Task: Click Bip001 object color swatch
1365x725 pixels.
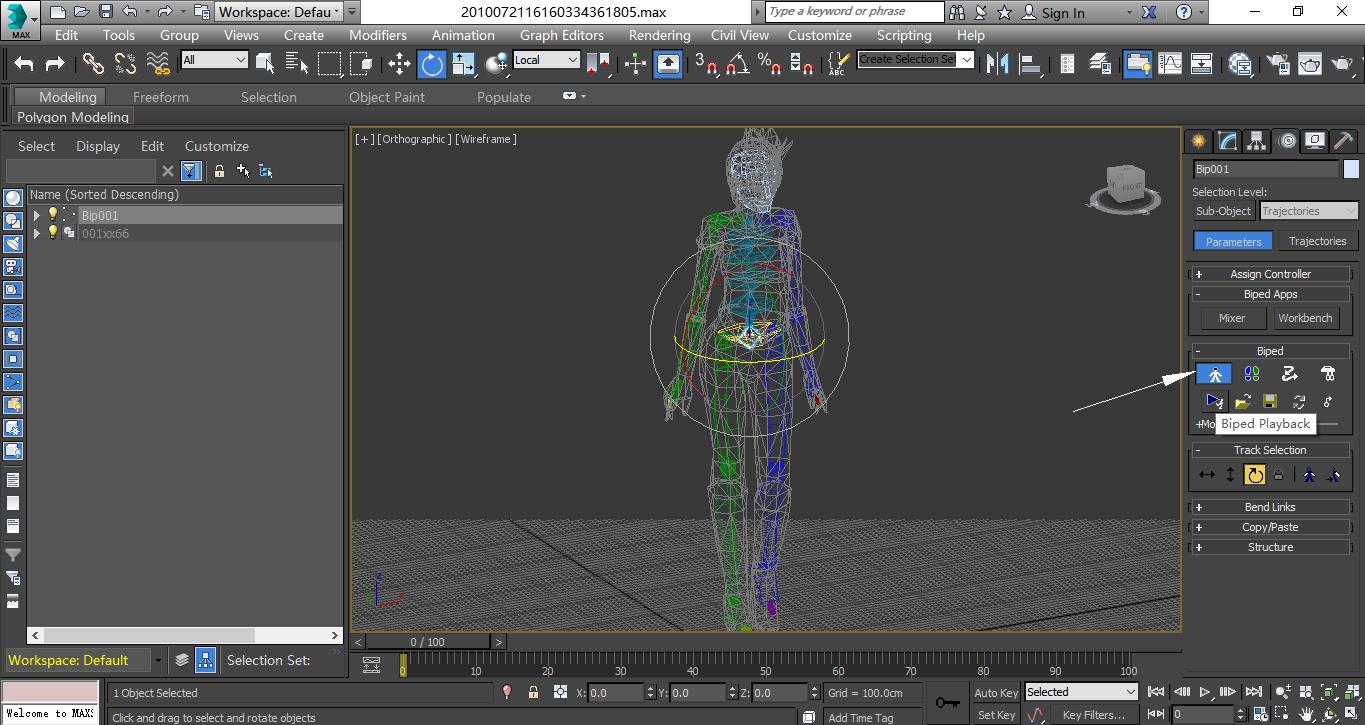Action: 1351,169
